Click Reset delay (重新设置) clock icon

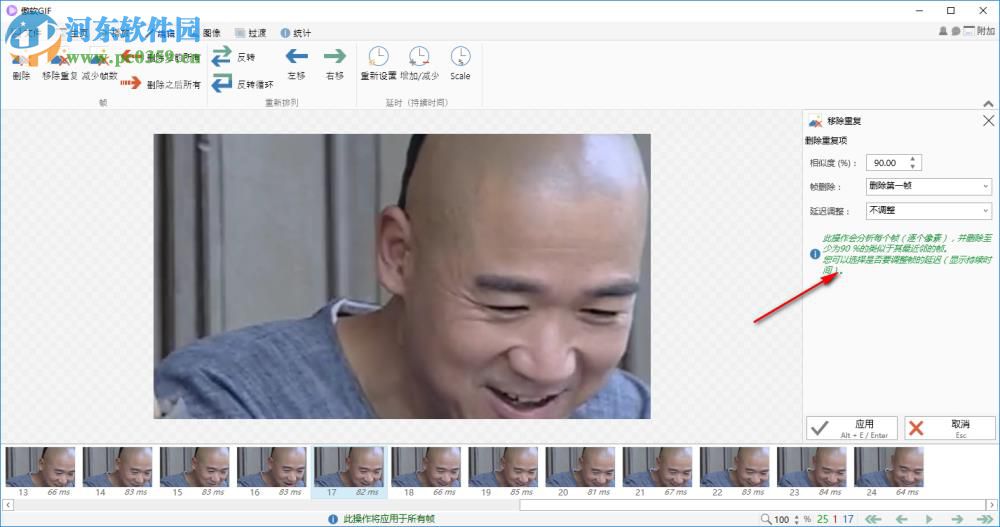coord(378,57)
